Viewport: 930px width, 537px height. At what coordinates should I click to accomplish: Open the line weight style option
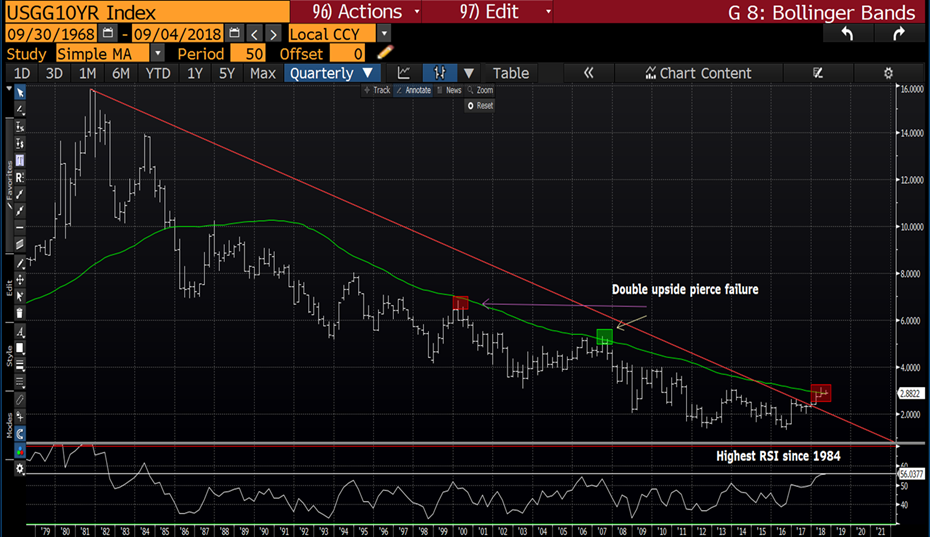click(x=20, y=365)
